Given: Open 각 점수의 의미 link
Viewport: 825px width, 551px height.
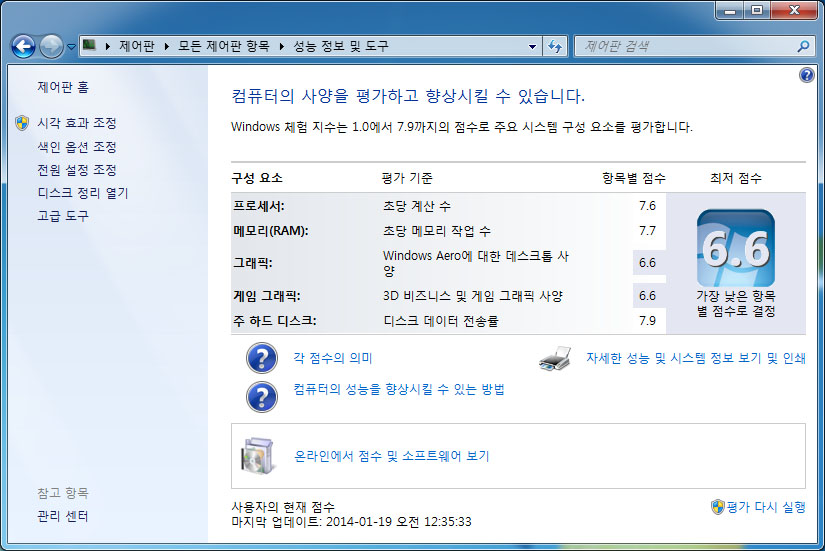Looking at the screenshot, I should (x=333, y=358).
